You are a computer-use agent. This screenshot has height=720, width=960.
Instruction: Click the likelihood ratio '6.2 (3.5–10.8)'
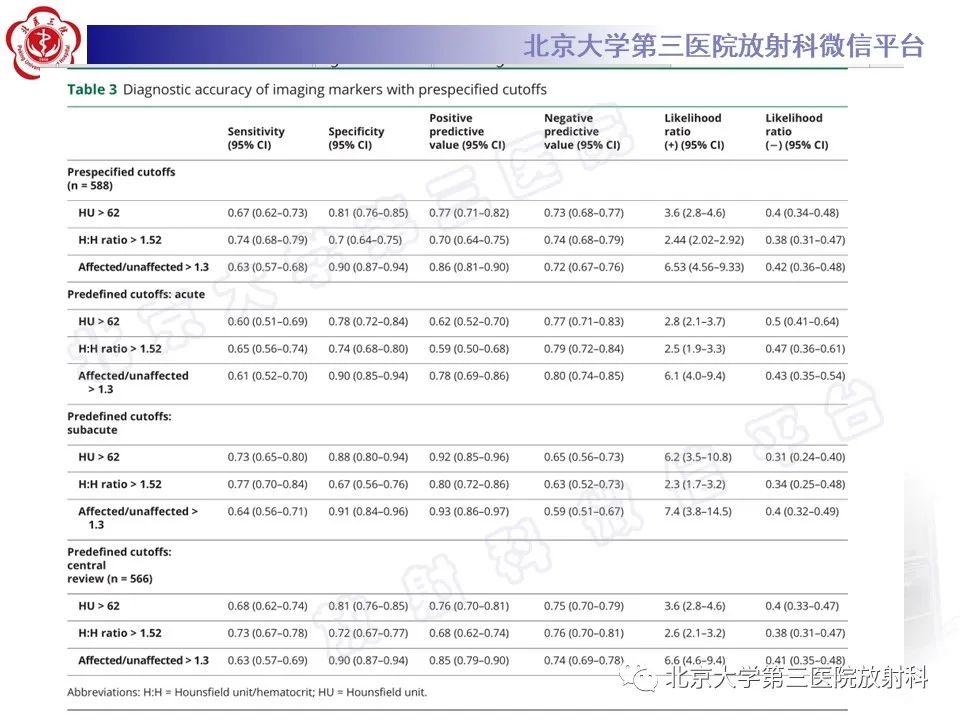tap(698, 457)
